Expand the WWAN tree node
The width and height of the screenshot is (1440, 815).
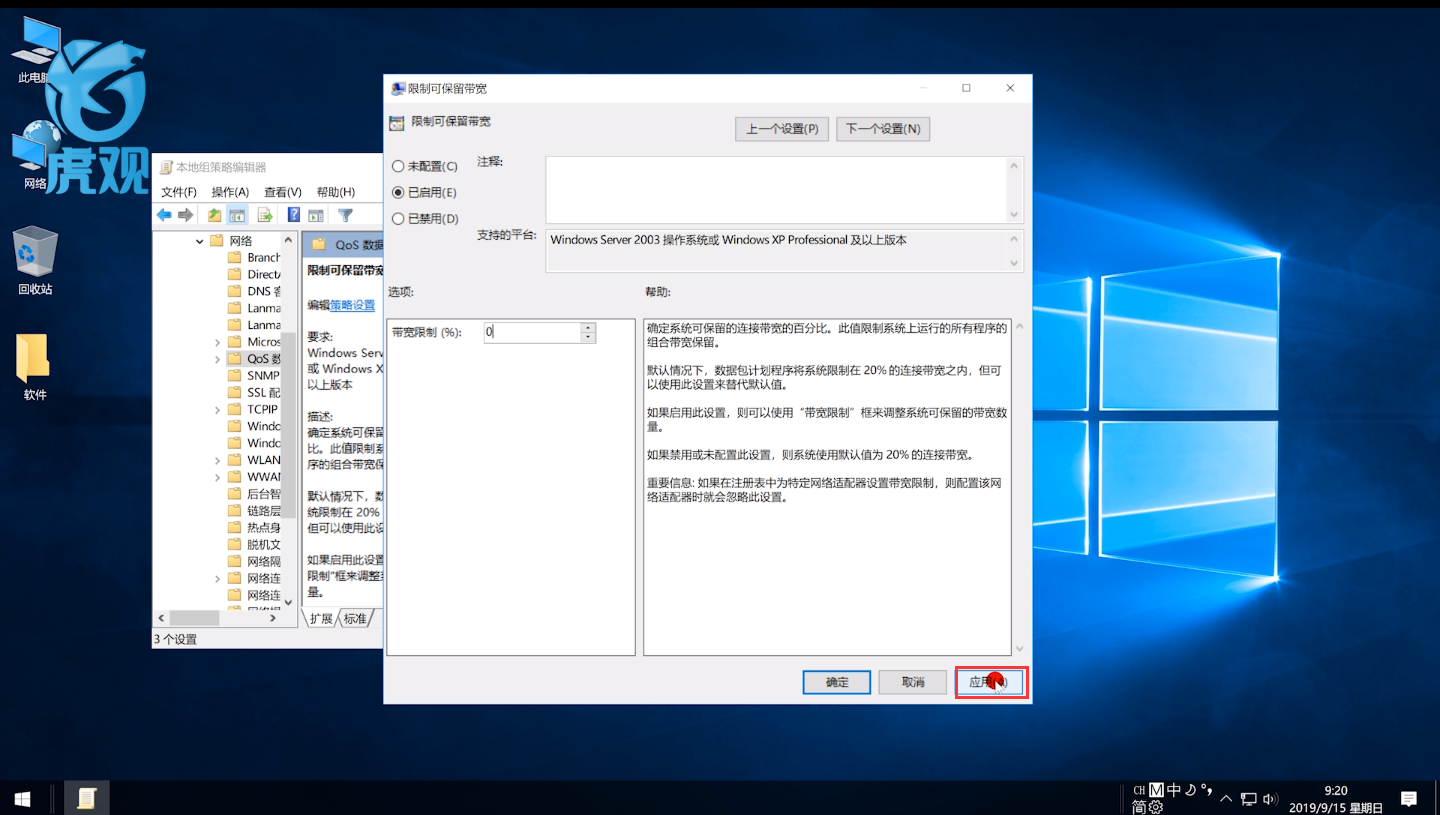pos(217,477)
